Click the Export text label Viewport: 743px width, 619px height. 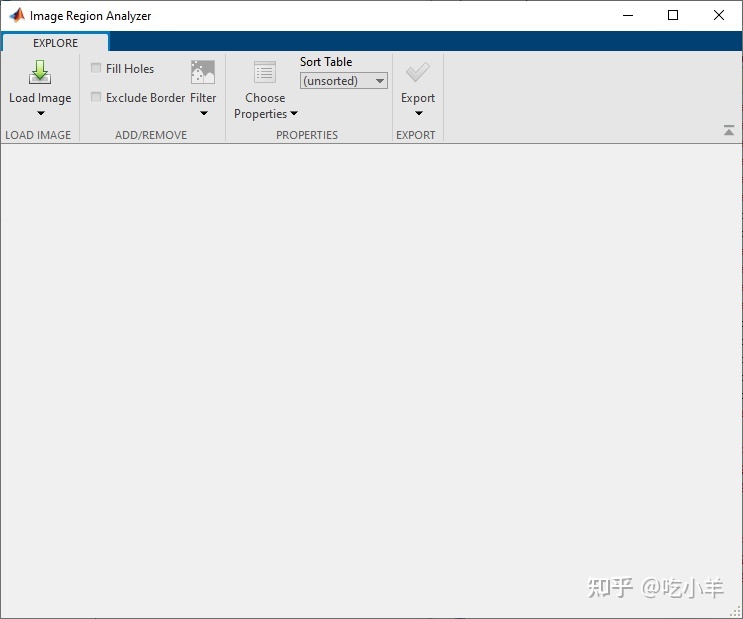[x=417, y=98]
